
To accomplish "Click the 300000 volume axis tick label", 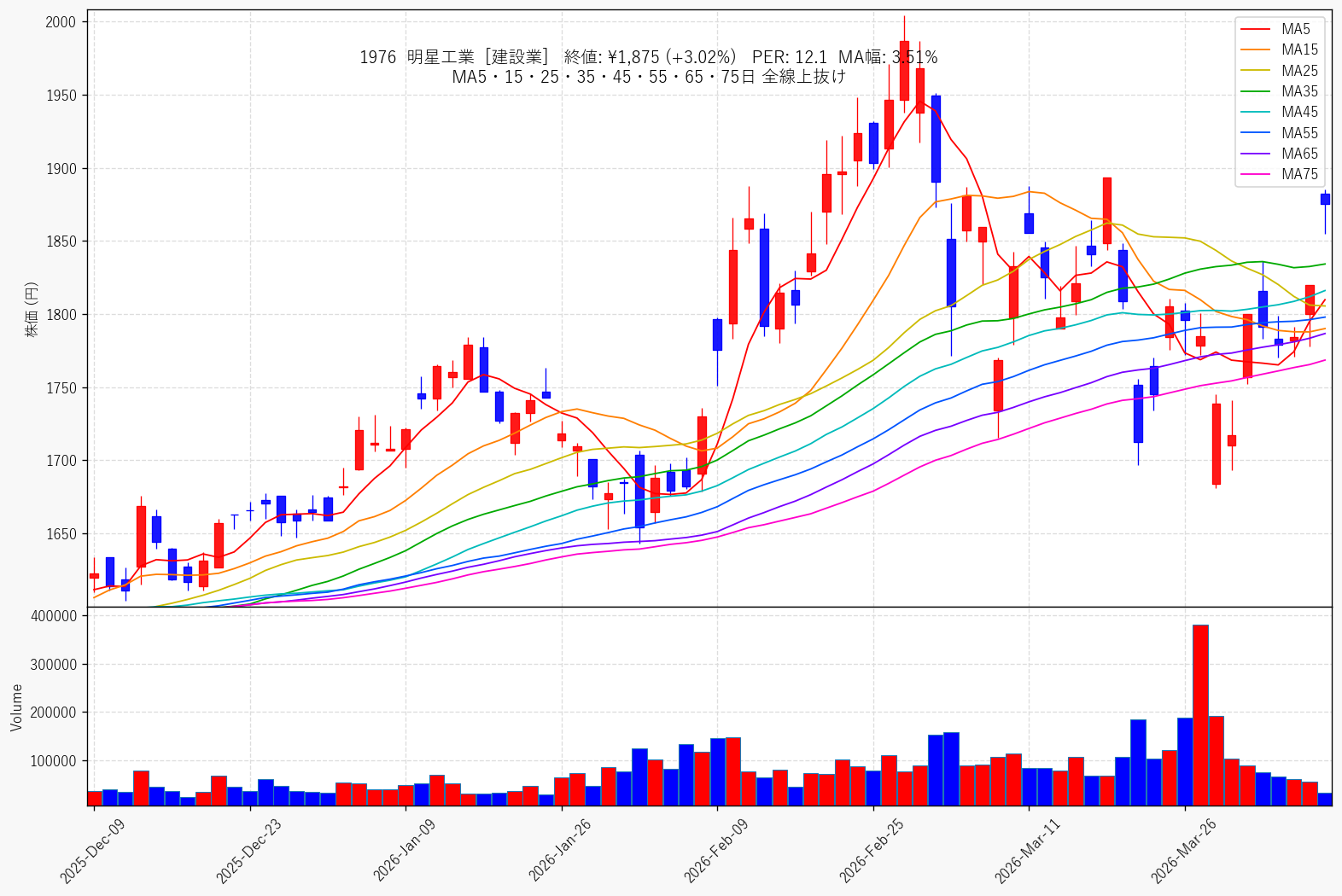I will pyautogui.click(x=54, y=665).
